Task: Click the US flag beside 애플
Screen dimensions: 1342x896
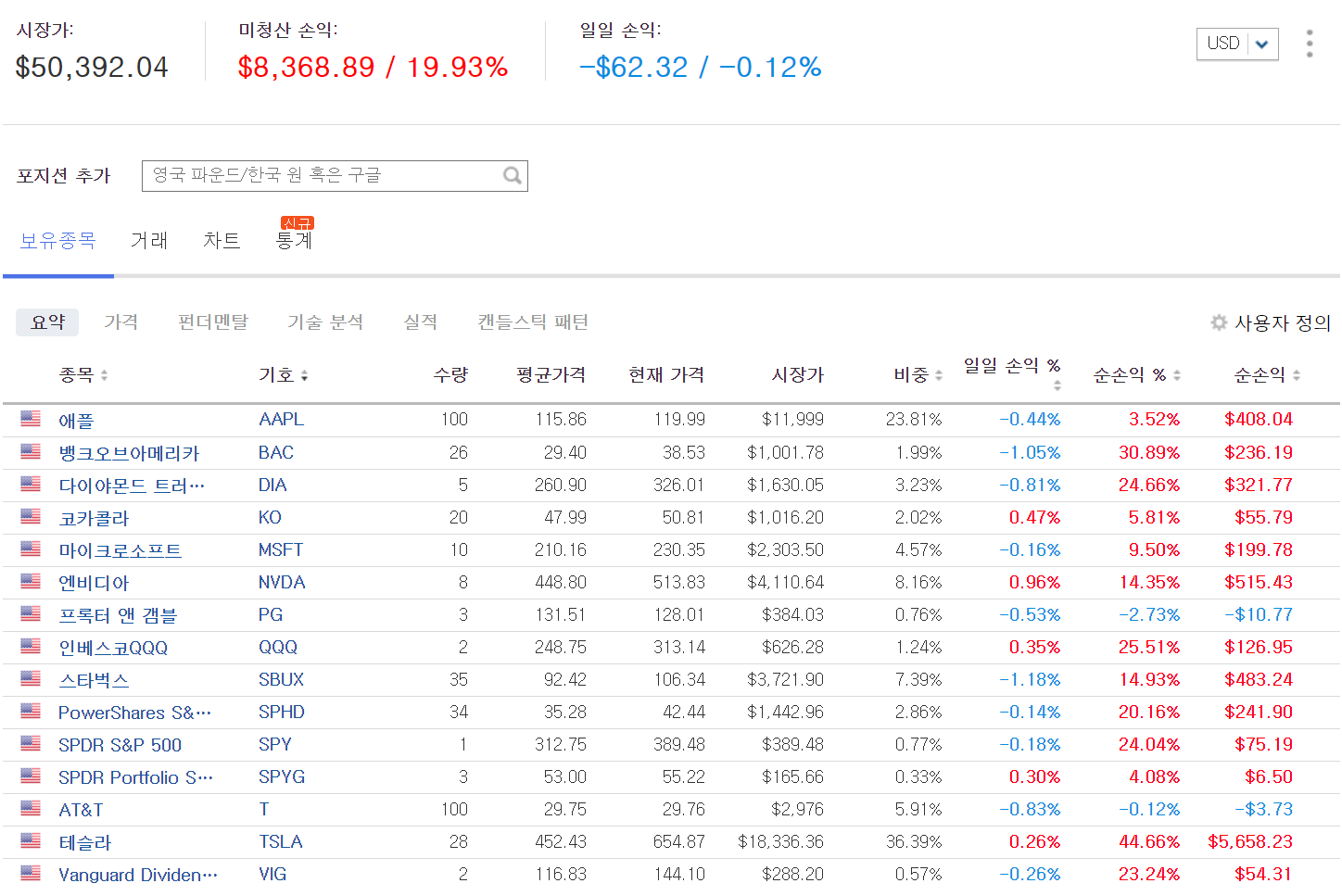Action: (x=31, y=419)
